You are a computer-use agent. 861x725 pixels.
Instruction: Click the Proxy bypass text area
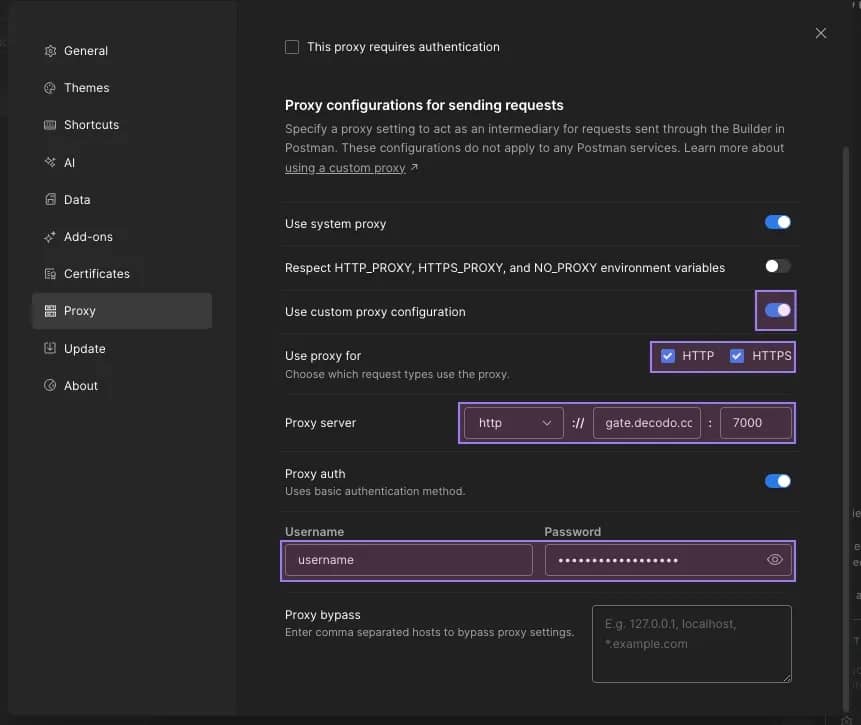pos(691,643)
